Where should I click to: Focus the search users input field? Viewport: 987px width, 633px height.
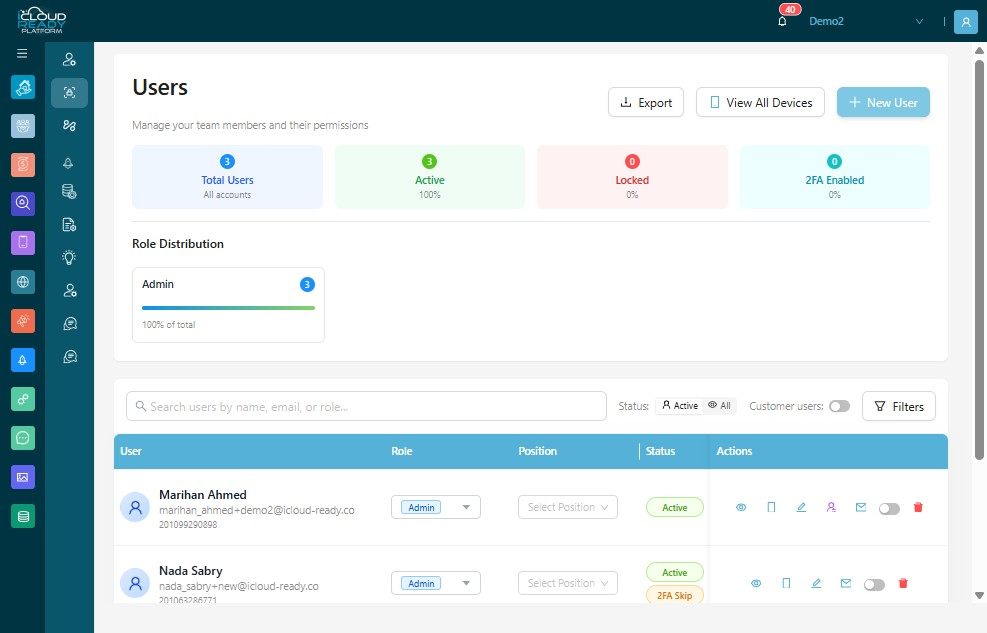click(x=366, y=406)
